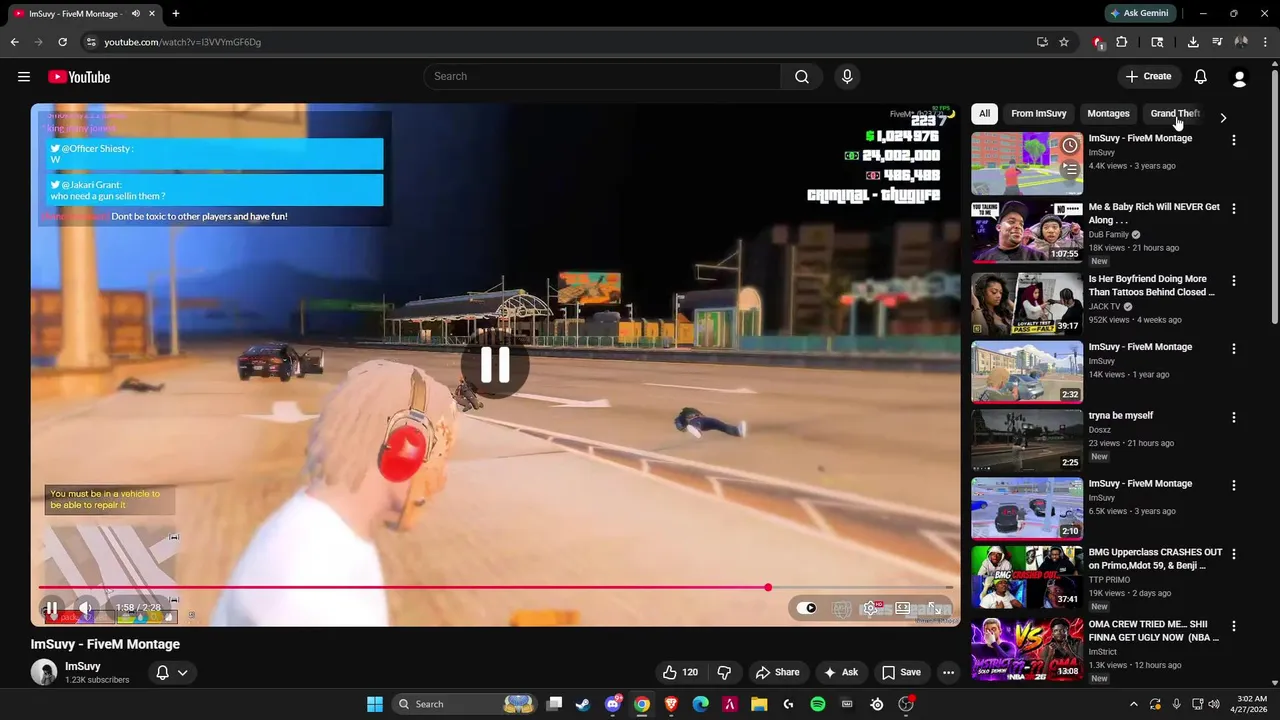Mute the tab via speaker icon
This screenshot has width=1280, height=720.
pyautogui.click(x=135, y=14)
